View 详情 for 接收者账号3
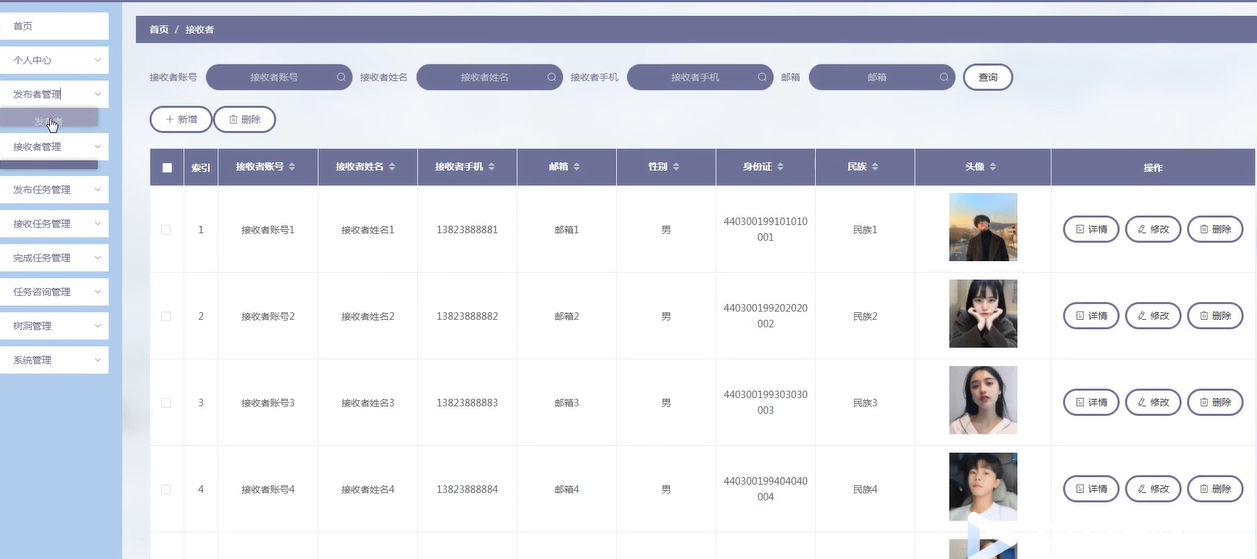Screen dimensions: 1257x559 (x=1091, y=403)
